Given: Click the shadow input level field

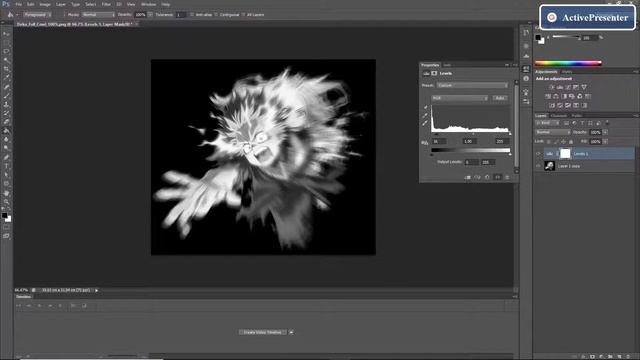Looking at the screenshot, I should pos(439,141).
